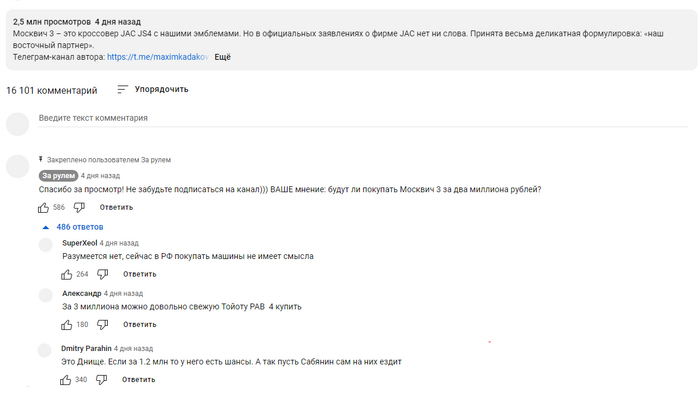The image size is (700, 409).
Task: Like Александр's reply about Toyota RAV 4
Action: click(x=67, y=325)
